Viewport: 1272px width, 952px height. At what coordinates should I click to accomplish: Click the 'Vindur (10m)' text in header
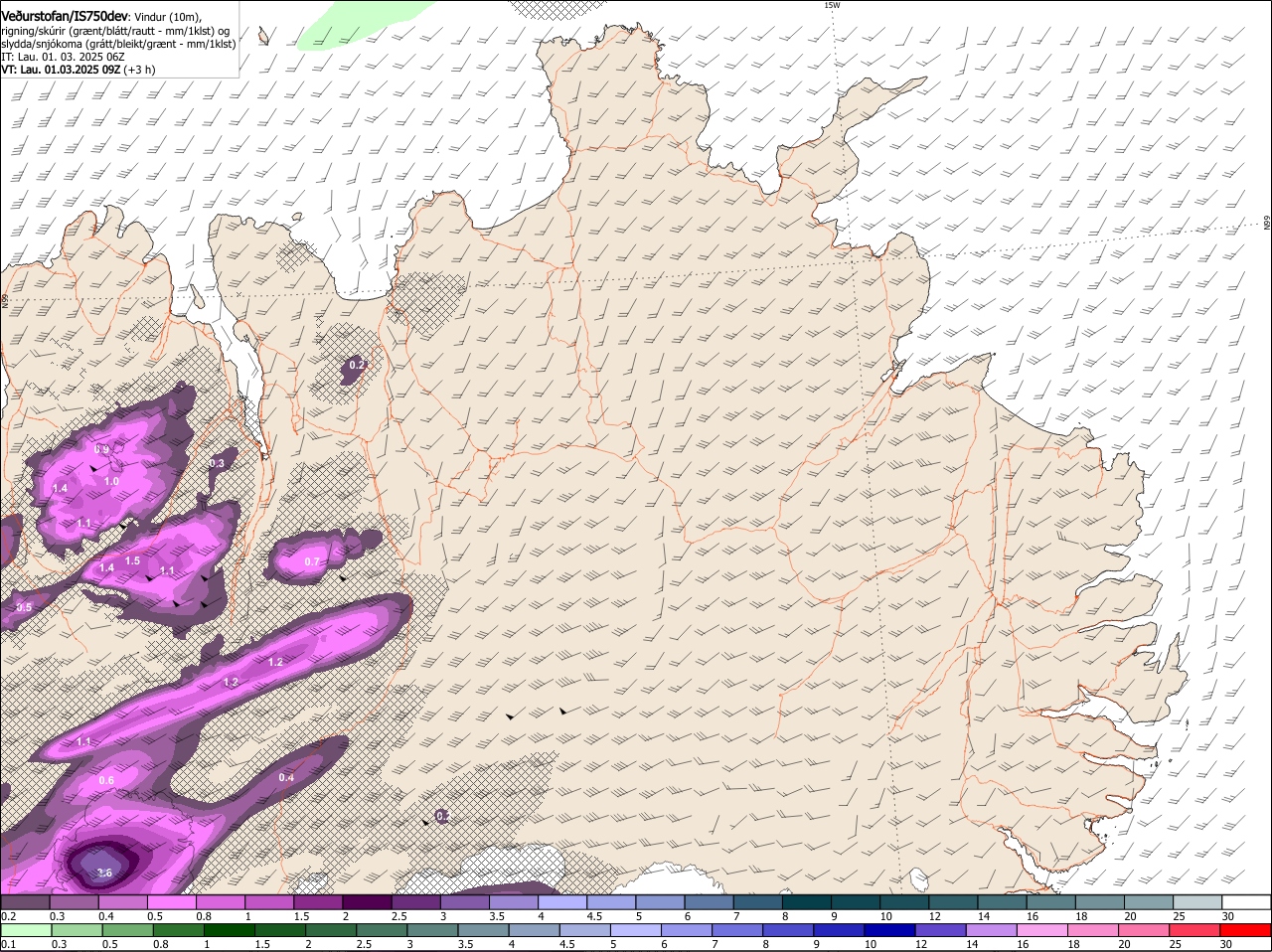pos(166,18)
